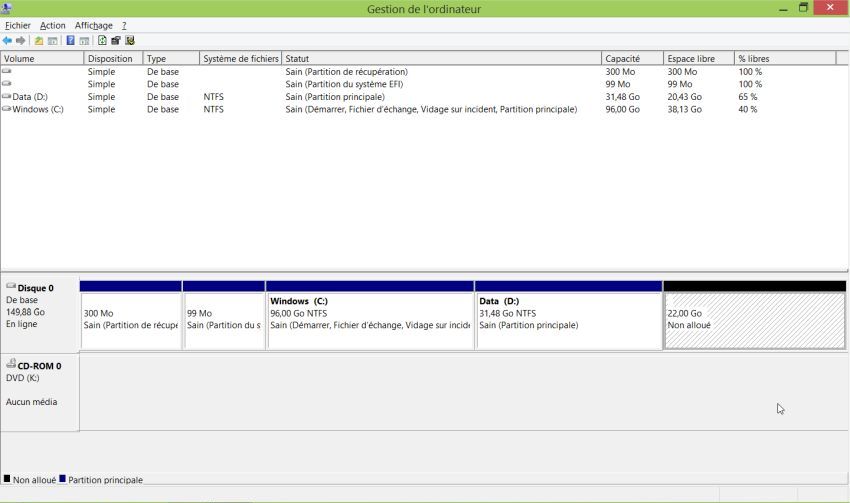Click the drive icon beside Windows (C:)
Viewport: 850px width, 503px height.
7,108
